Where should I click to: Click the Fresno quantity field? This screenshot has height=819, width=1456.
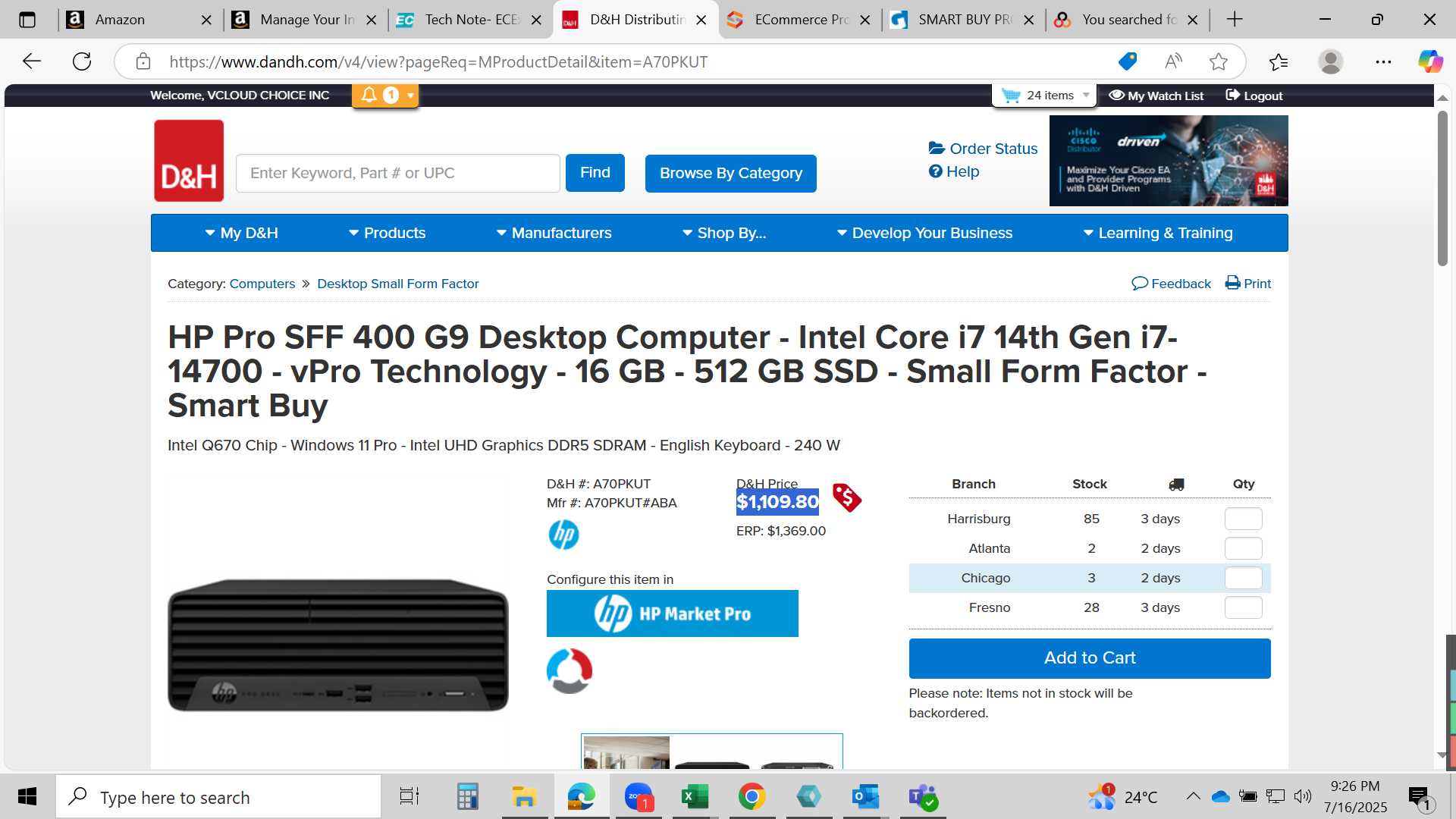[1244, 607]
